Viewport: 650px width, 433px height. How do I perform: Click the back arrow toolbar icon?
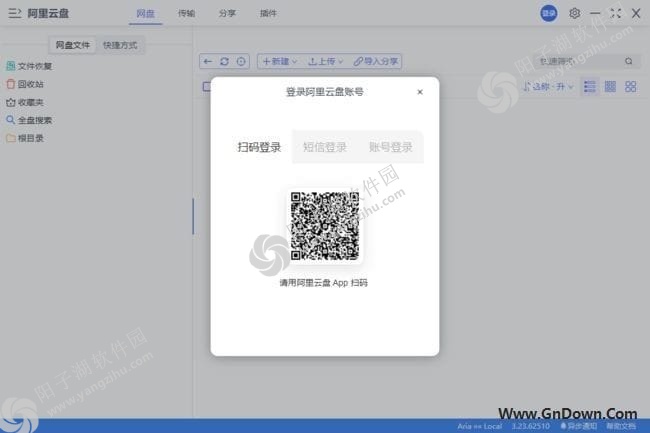[208, 61]
